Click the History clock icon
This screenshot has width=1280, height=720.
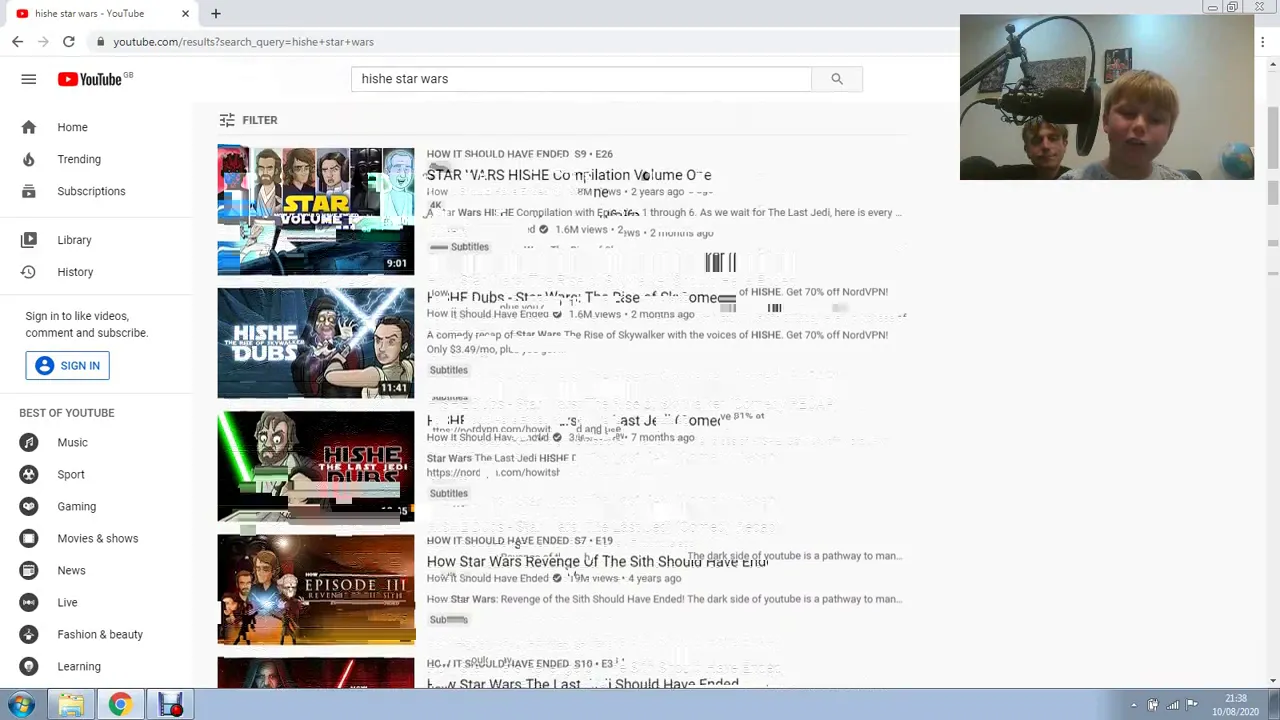[x=28, y=272]
